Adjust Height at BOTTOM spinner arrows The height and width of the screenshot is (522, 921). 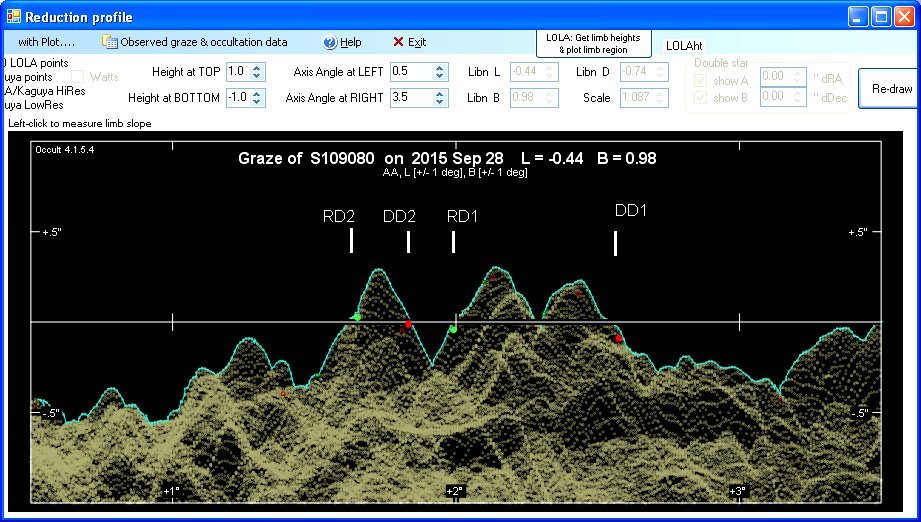[257, 98]
